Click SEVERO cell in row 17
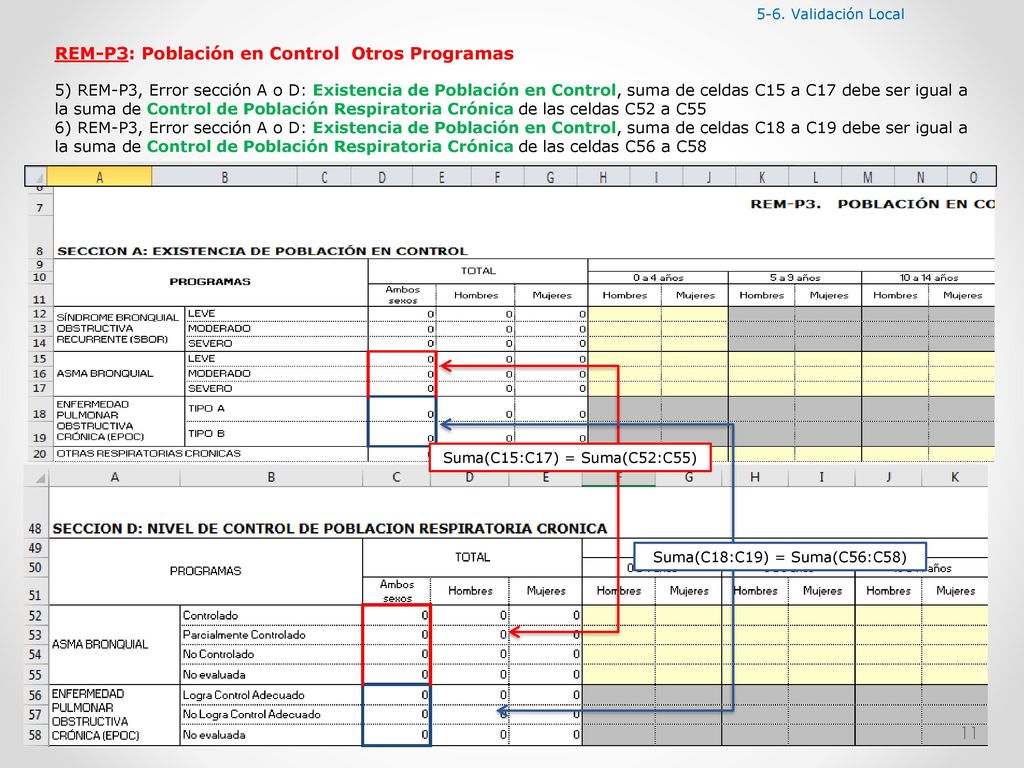The image size is (1024, 768). [x=276, y=389]
